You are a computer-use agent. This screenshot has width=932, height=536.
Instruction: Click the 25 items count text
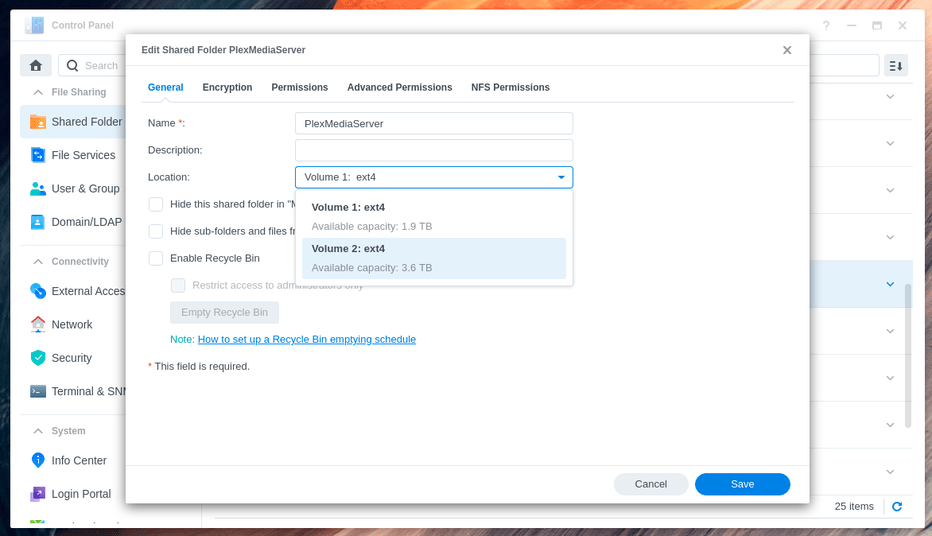854,506
